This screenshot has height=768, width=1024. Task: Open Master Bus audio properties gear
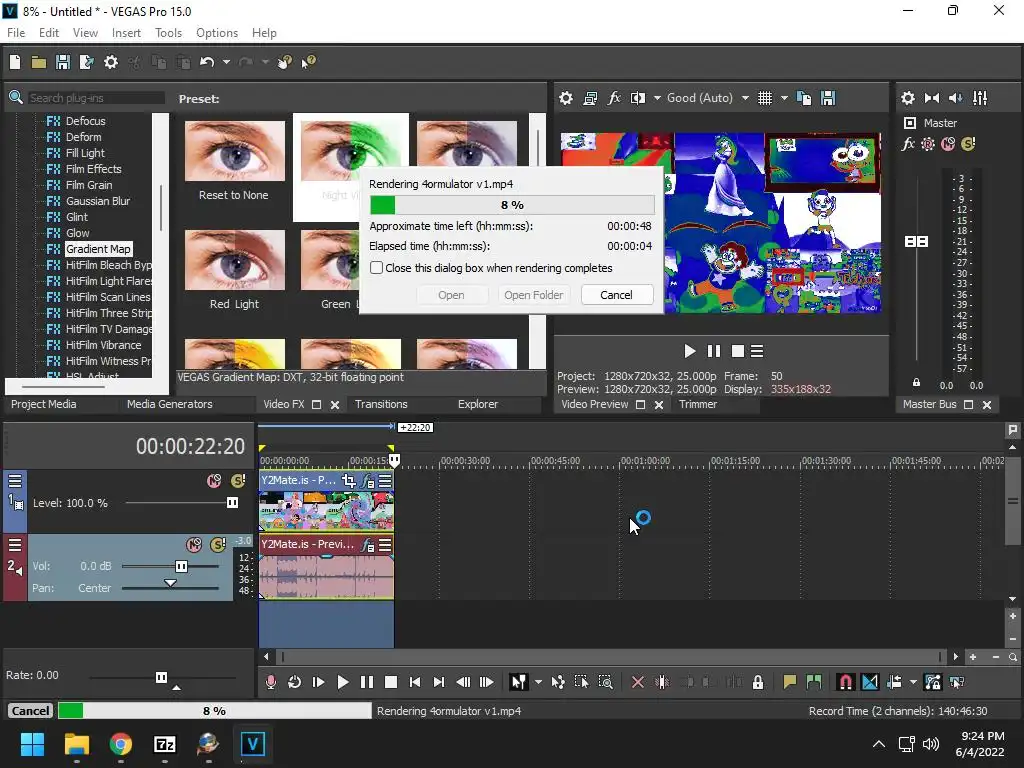click(908, 98)
